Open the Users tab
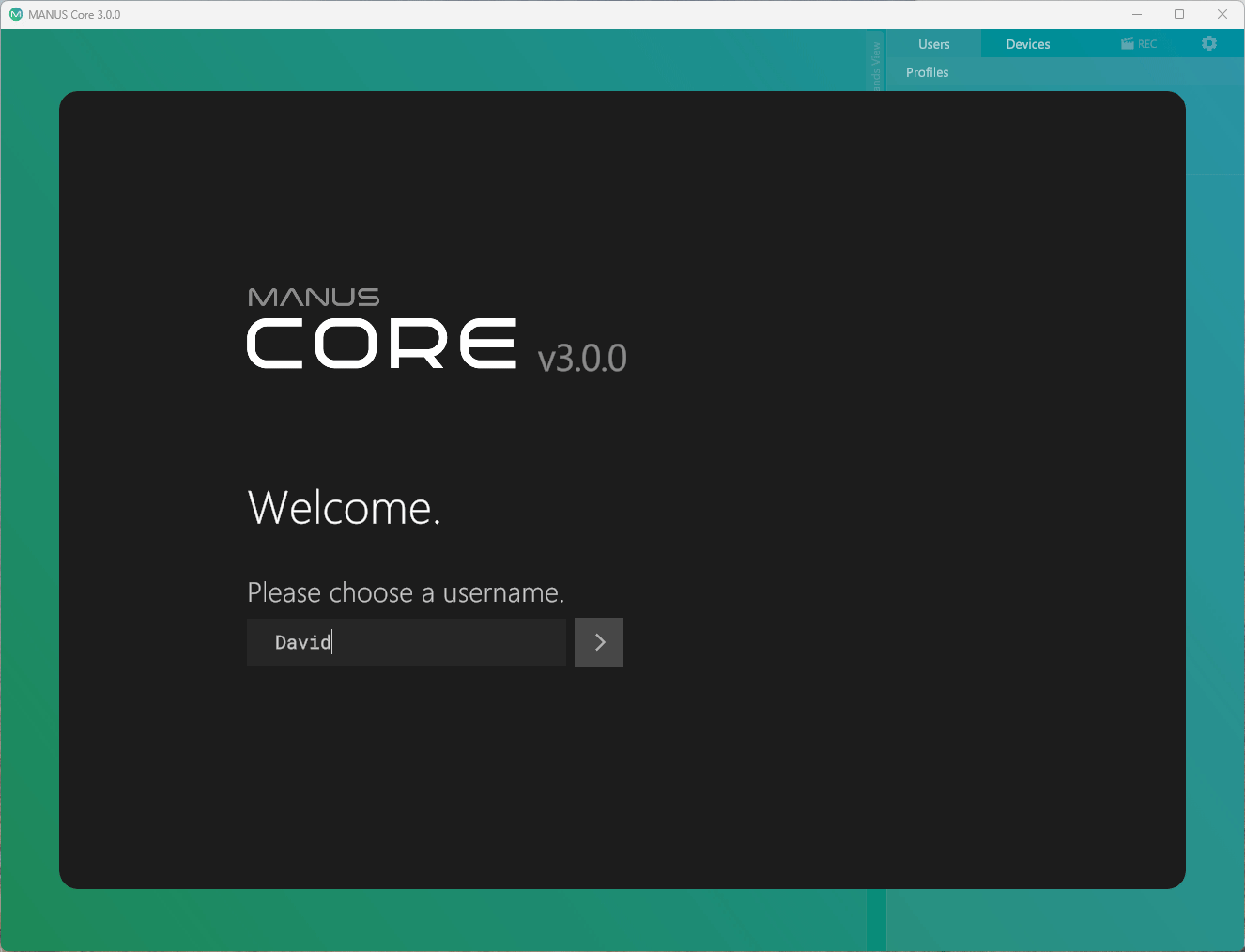The height and width of the screenshot is (952, 1245). (x=933, y=43)
